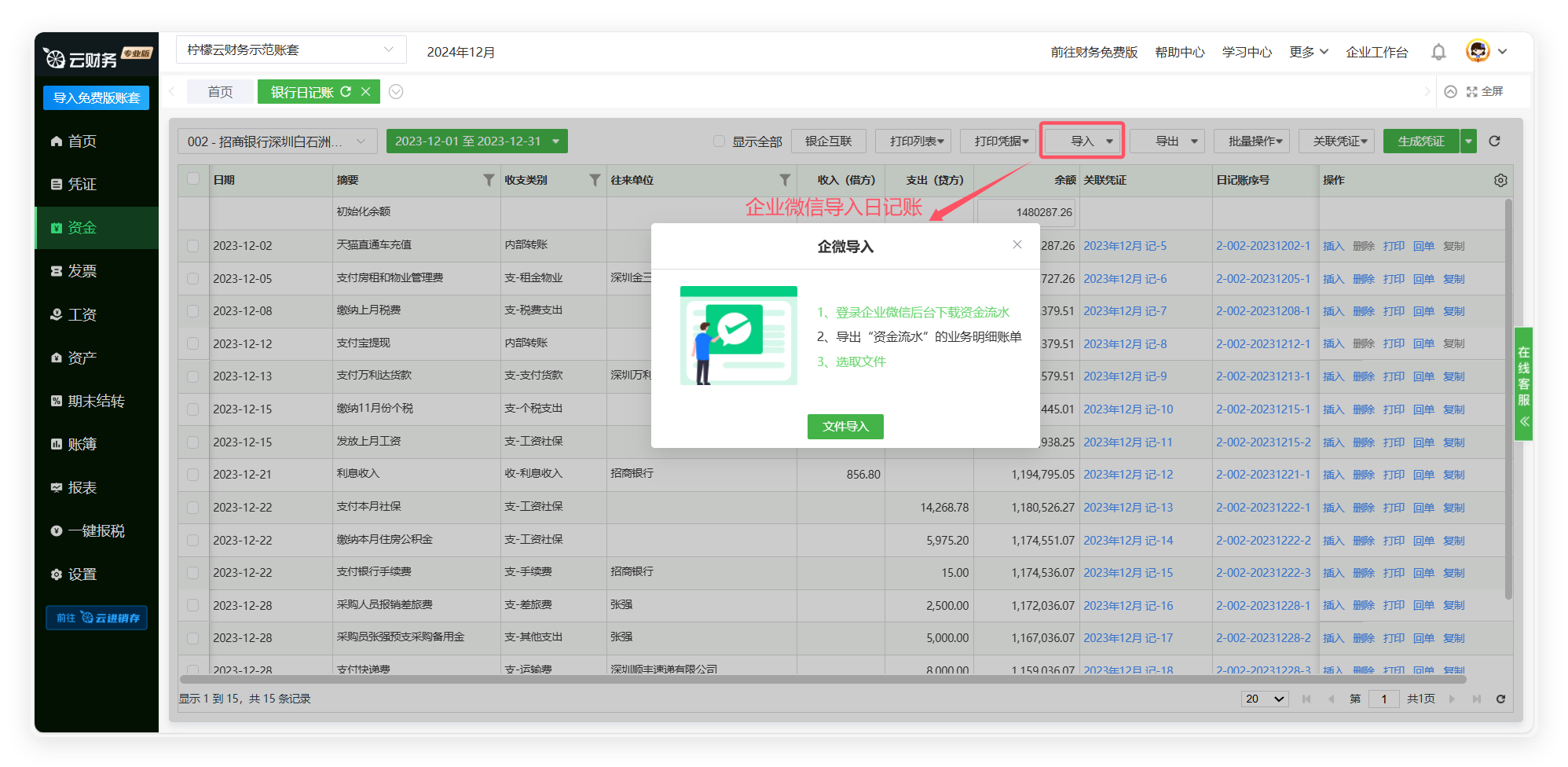Screen dimensions: 1568x767
Task: Open the 导入 dropdown
Action: click(1083, 141)
